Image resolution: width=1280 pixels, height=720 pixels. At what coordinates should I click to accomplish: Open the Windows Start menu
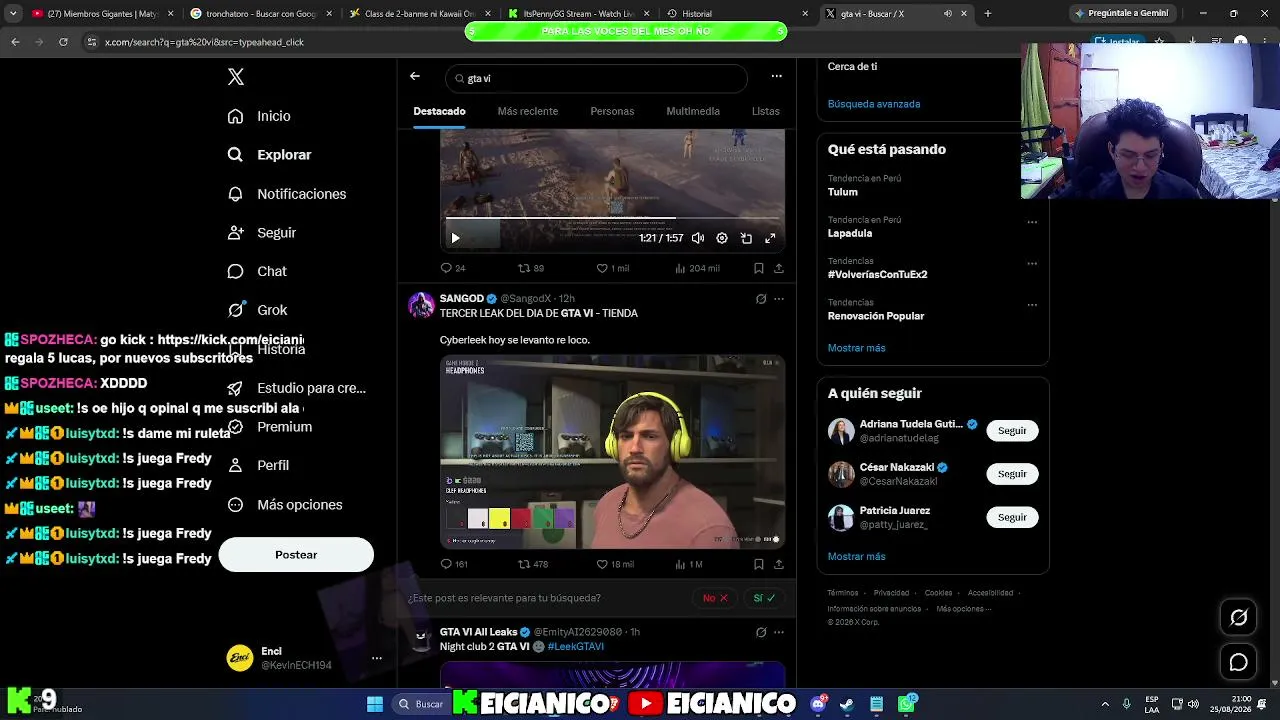click(x=375, y=704)
